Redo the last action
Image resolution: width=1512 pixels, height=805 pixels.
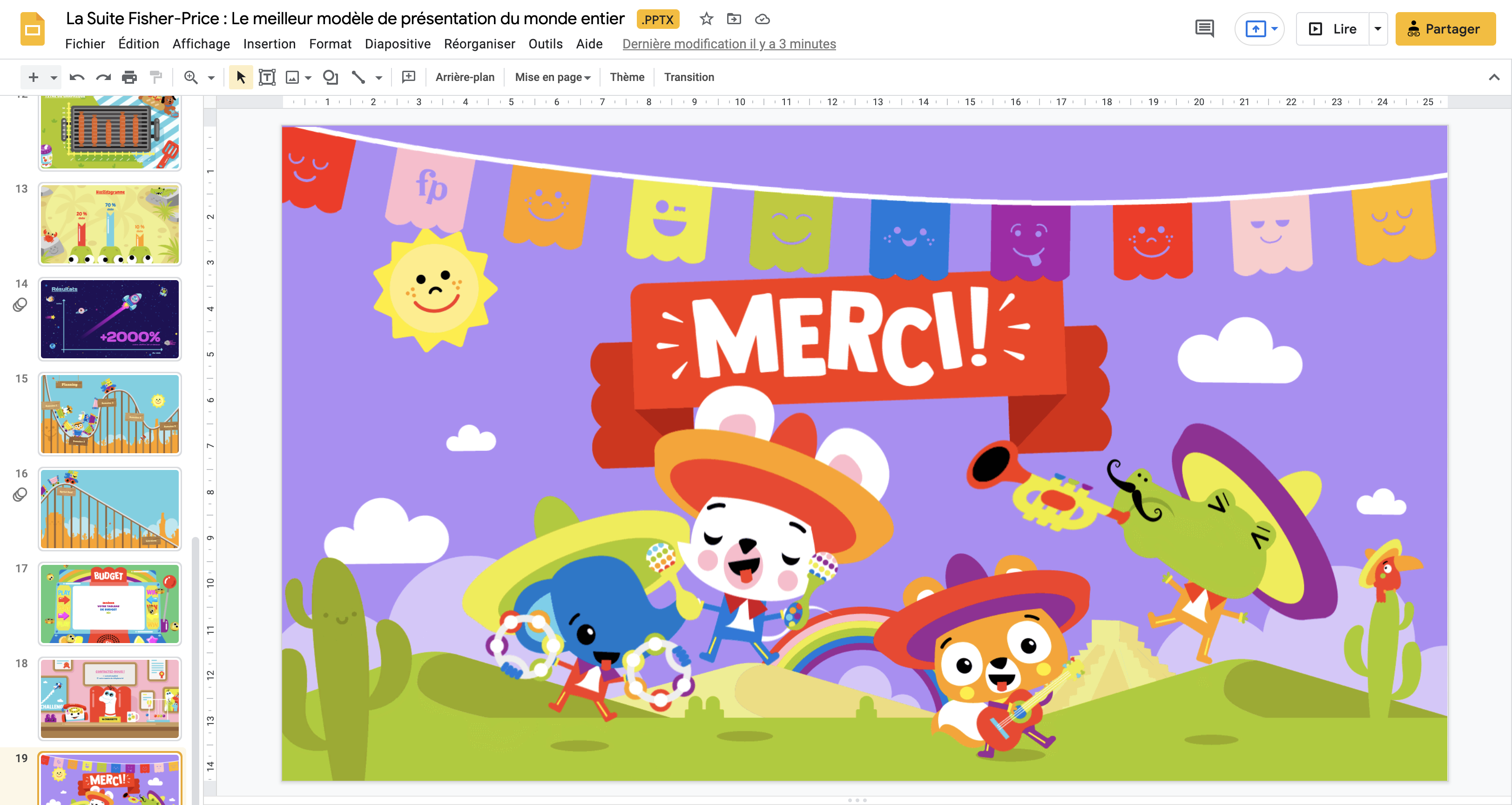tap(103, 77)
